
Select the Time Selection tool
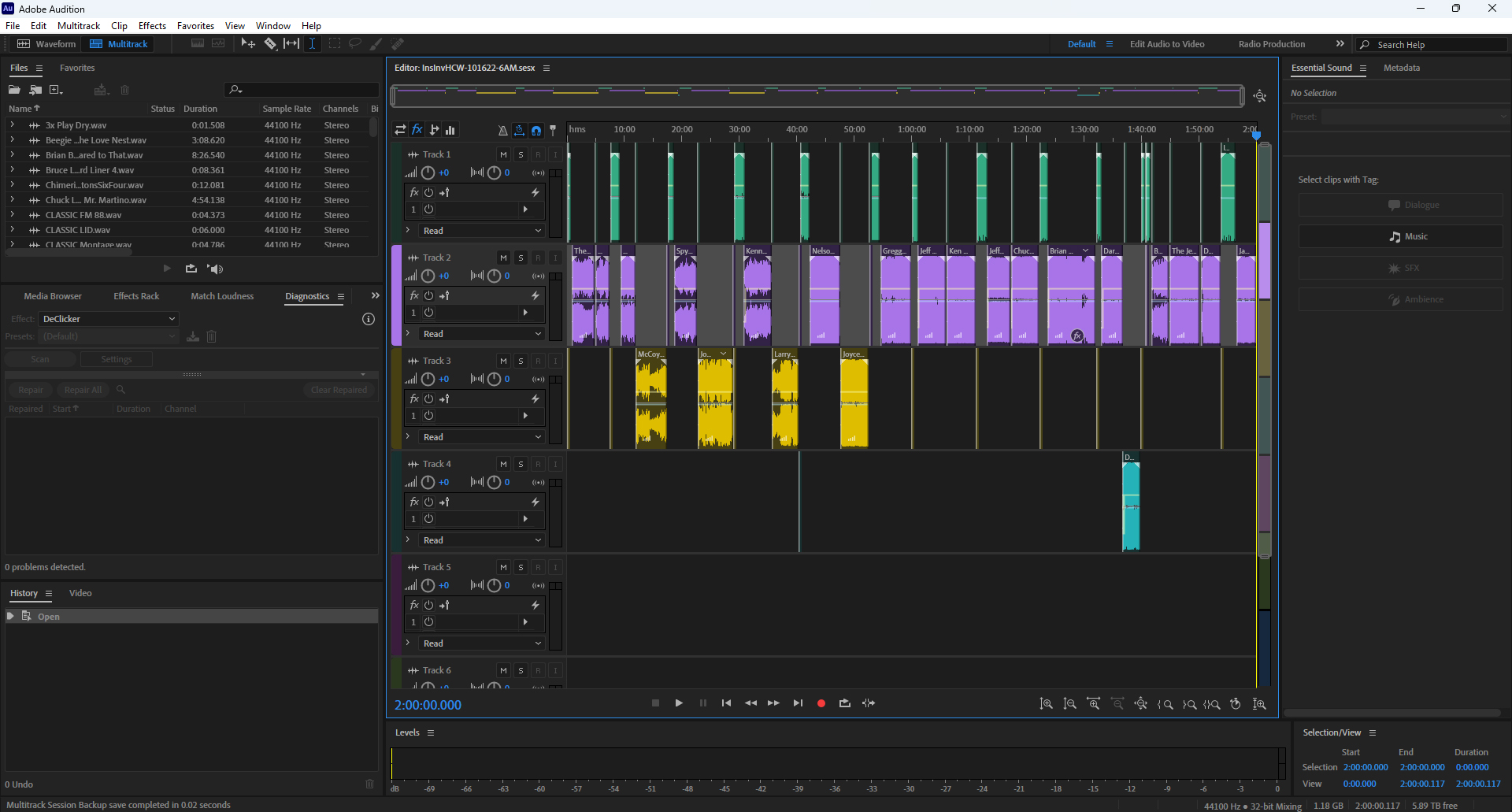(x=312, y=44)
